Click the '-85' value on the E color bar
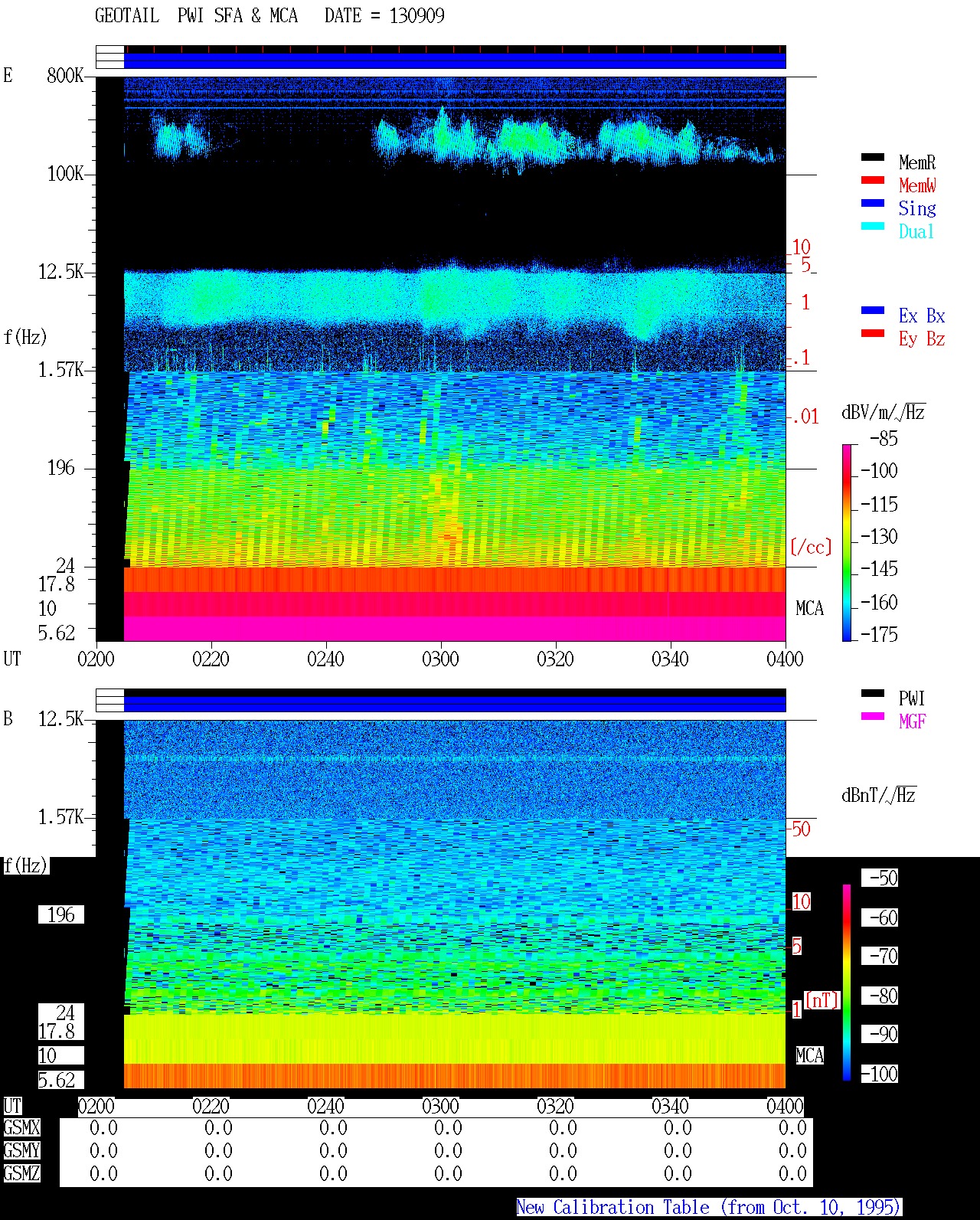 point(884,439)
